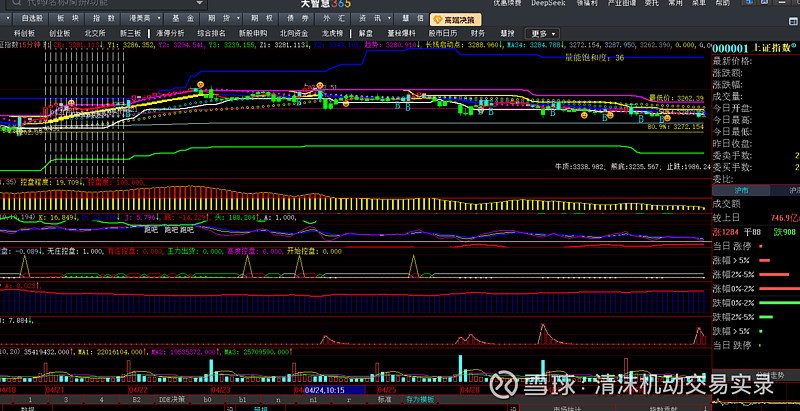Screen dimensions: 800x411
Task: Open the 龙虎榜 ranking page
Action: (x=333, y=33)
